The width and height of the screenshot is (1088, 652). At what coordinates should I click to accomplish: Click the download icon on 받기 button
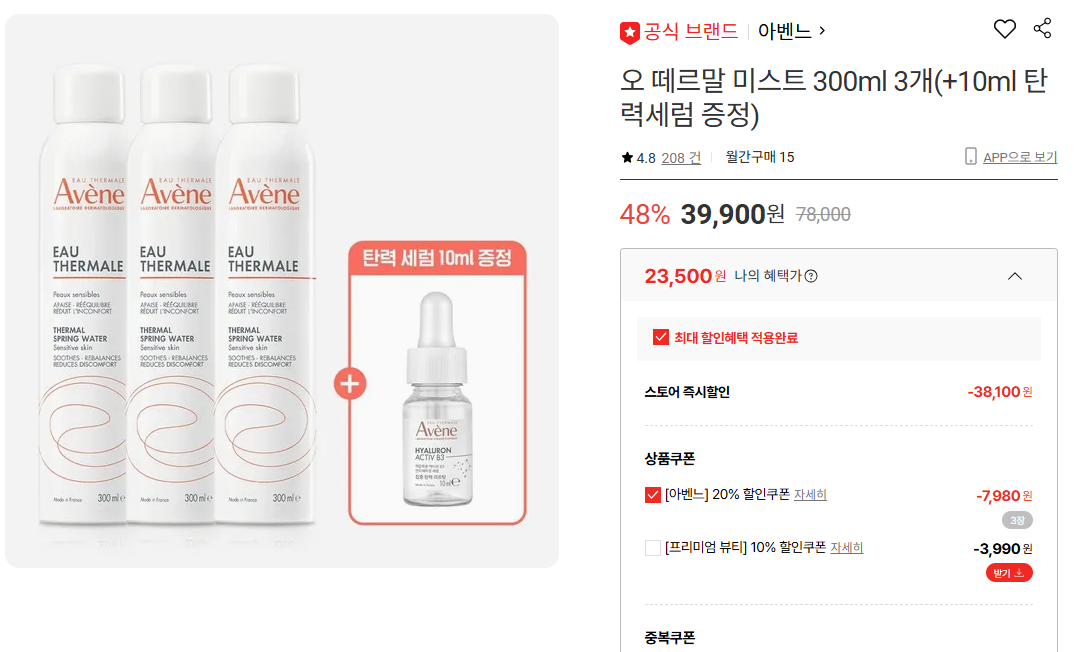(x=1019, y=573)
